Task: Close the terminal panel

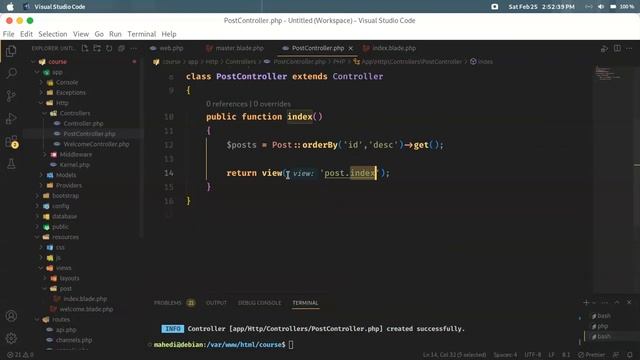Action: point(629,302)
